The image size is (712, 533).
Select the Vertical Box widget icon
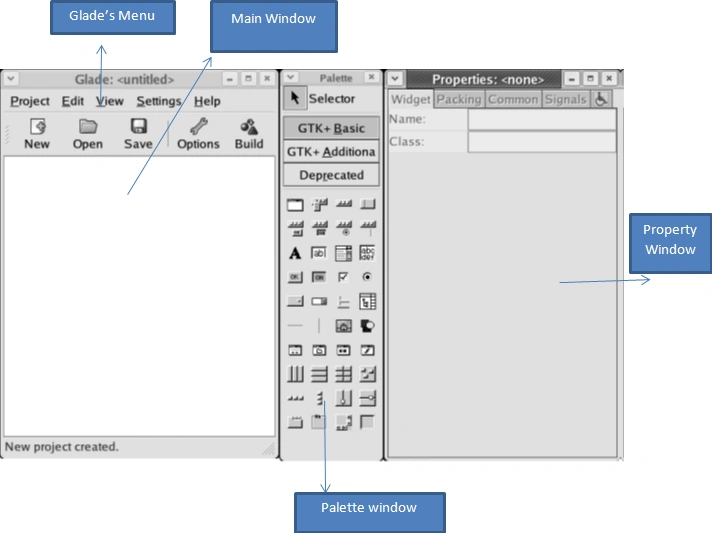[x=319, y=374]
